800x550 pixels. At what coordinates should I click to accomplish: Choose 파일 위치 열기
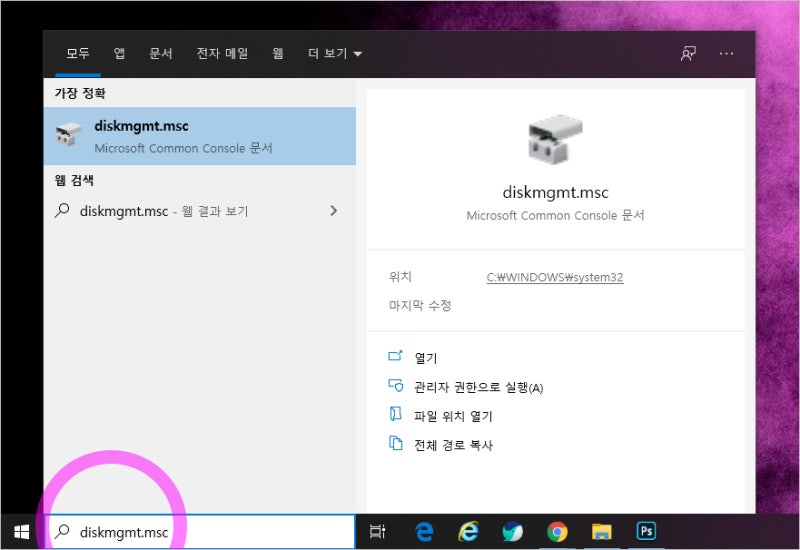pyautogui.click(x=453, y=416)
